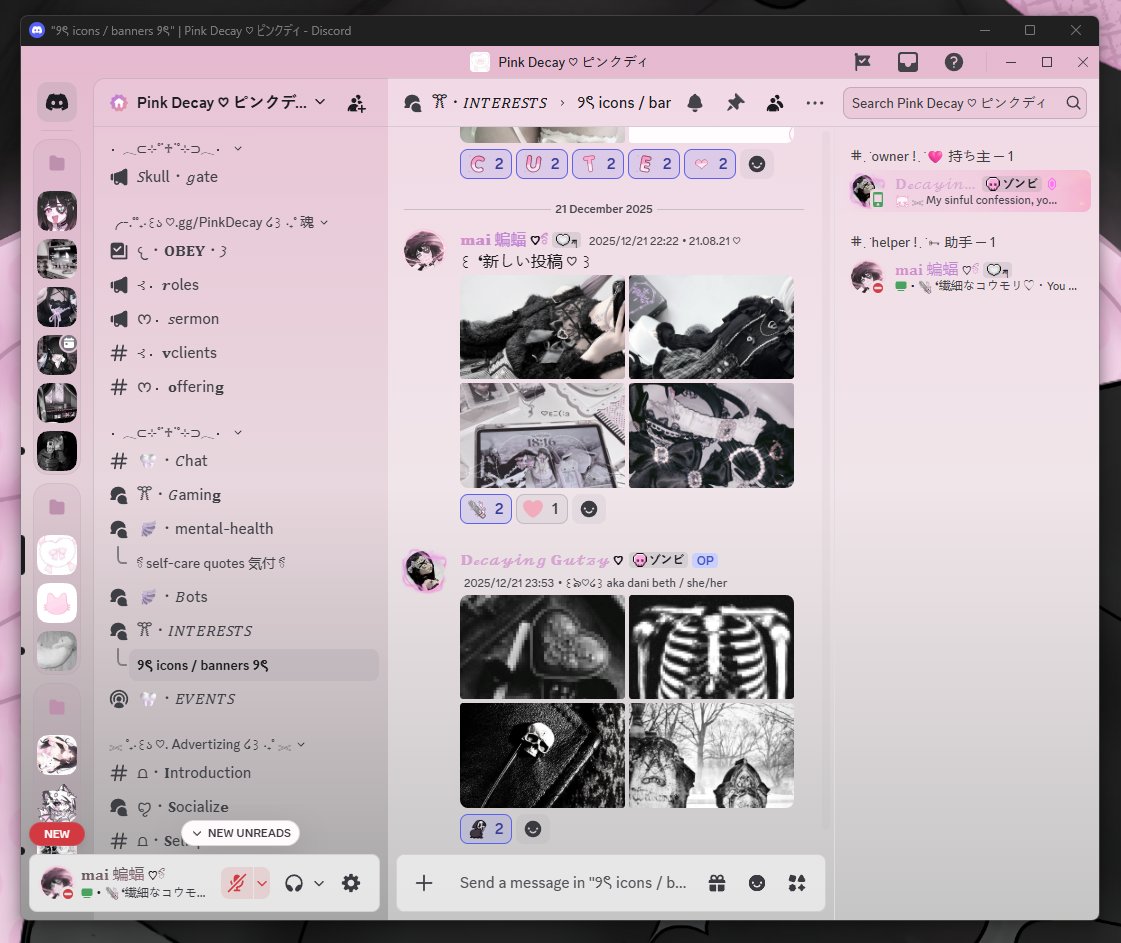Collapse the Advertizing category
The height and width of the screenshot is (943, 1121).
tap(207, 744)
